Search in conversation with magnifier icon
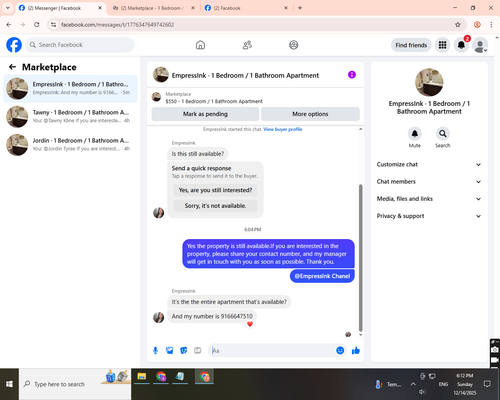Screen dimensions: 500x400 point(443,134)
